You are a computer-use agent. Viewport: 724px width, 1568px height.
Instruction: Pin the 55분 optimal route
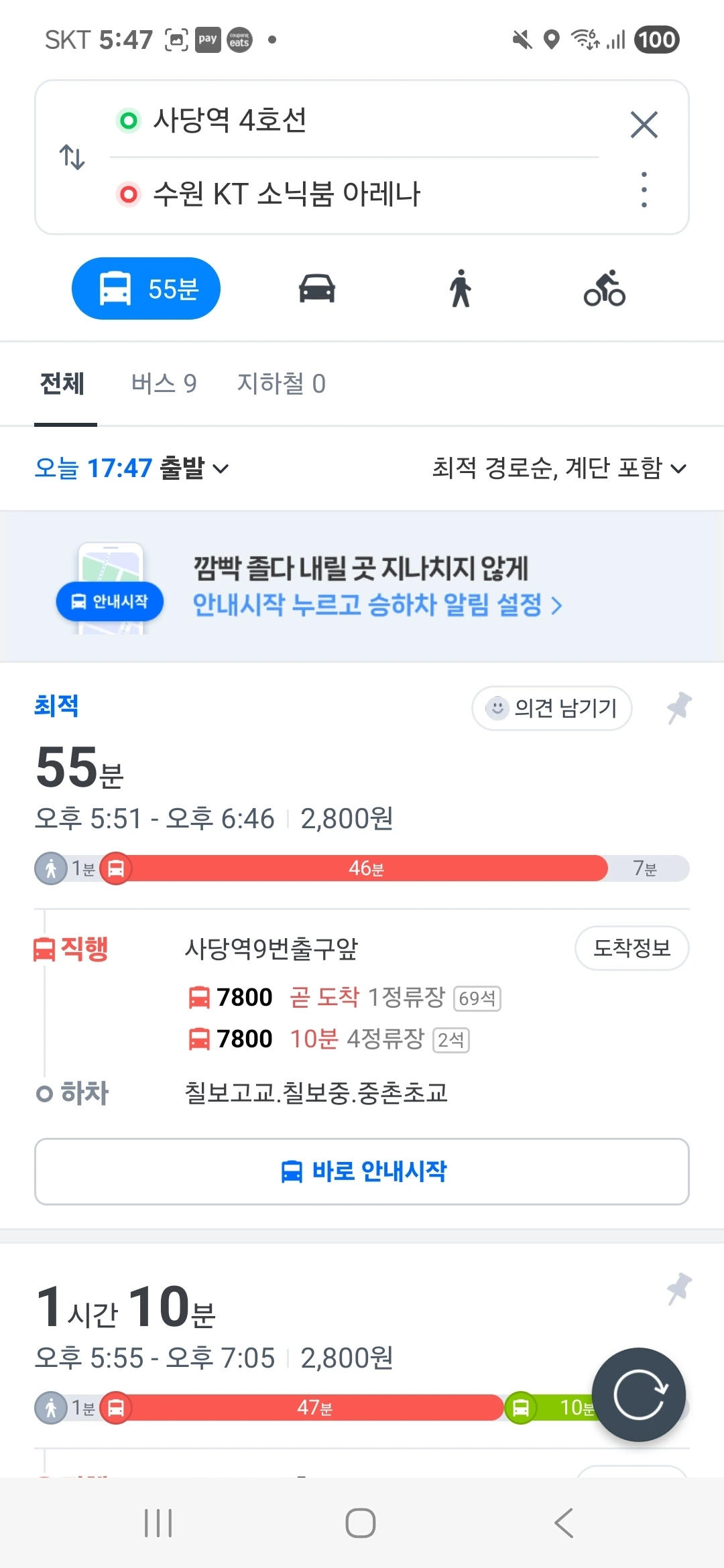click(x=678, y=708)
